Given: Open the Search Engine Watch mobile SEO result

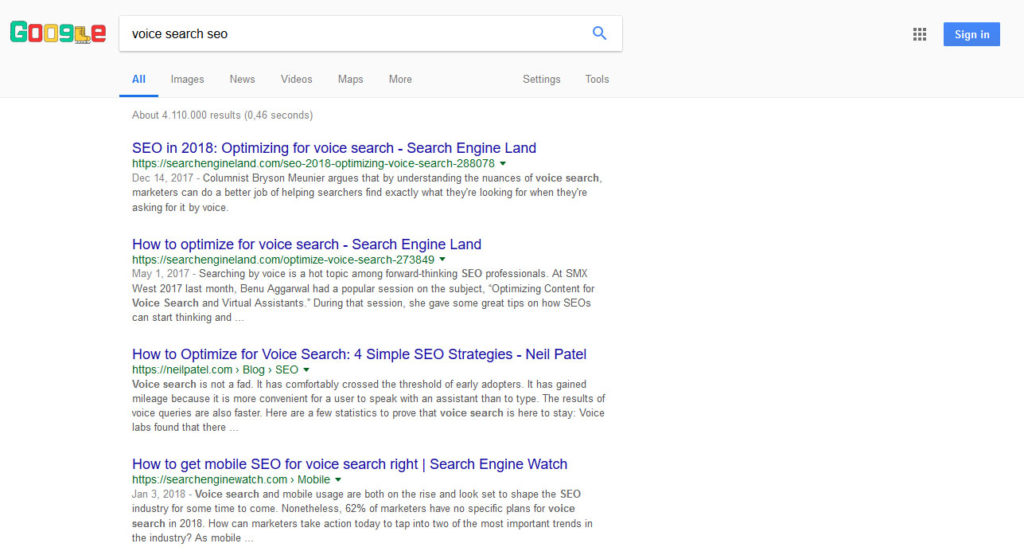Looking at the screenshot, I should 349,464.
